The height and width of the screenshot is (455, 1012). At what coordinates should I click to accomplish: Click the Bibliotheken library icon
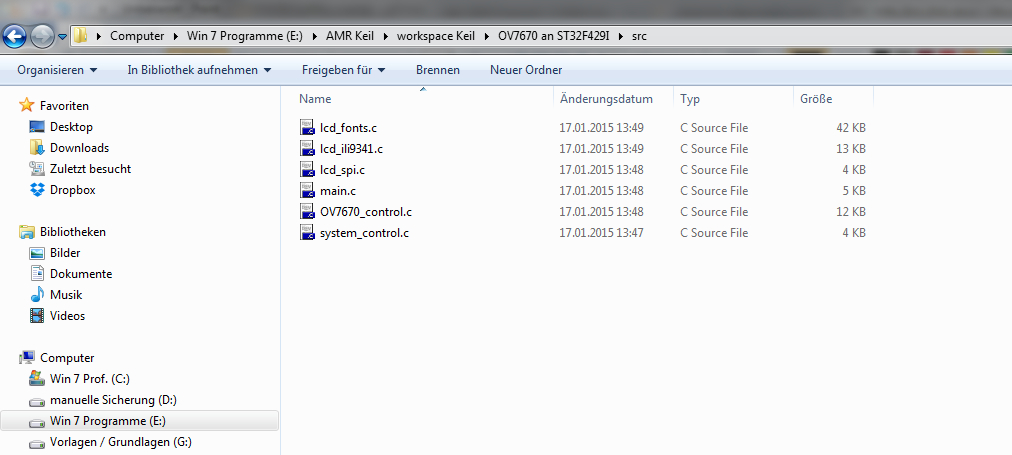[26, 231]
